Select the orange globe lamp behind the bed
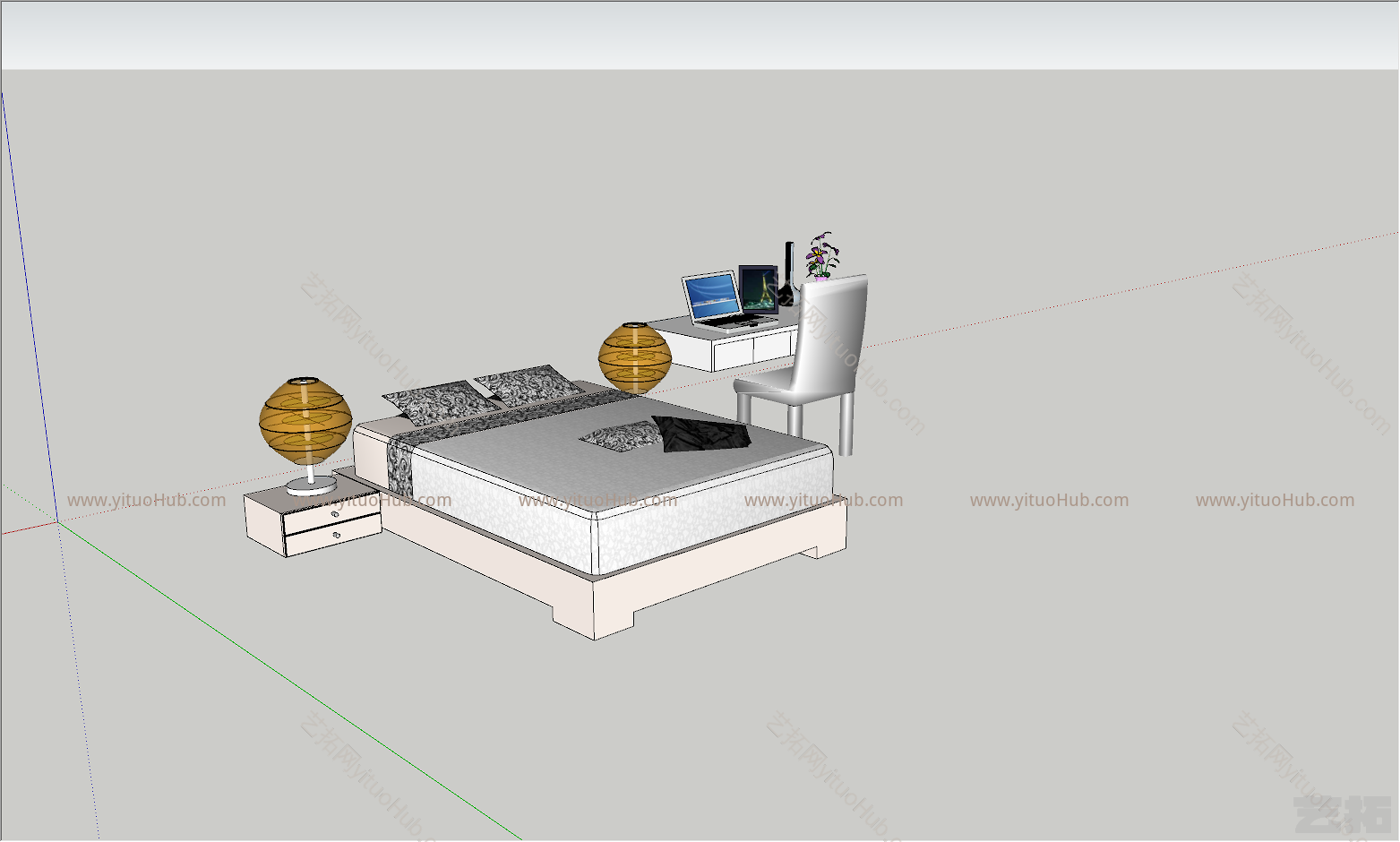 click(635, 358)
